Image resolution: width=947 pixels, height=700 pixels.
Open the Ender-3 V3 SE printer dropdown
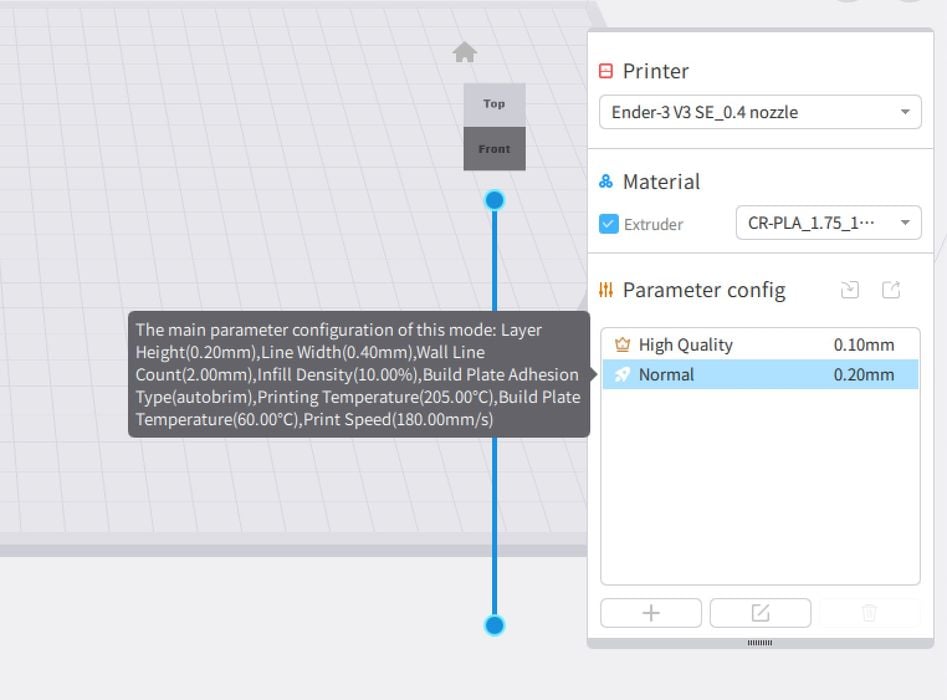pyautogui.click(x=760, y=112)
